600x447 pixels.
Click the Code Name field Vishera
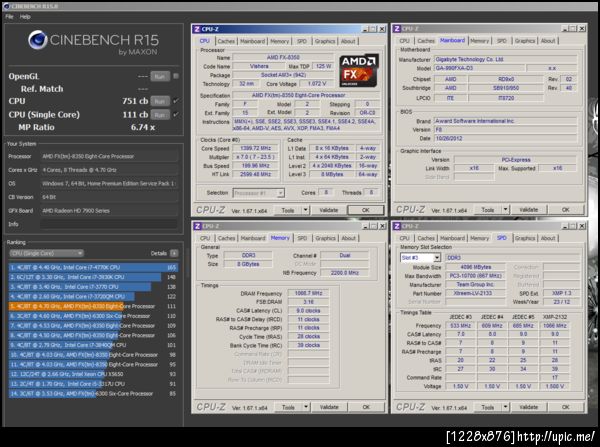coord(259,66)
